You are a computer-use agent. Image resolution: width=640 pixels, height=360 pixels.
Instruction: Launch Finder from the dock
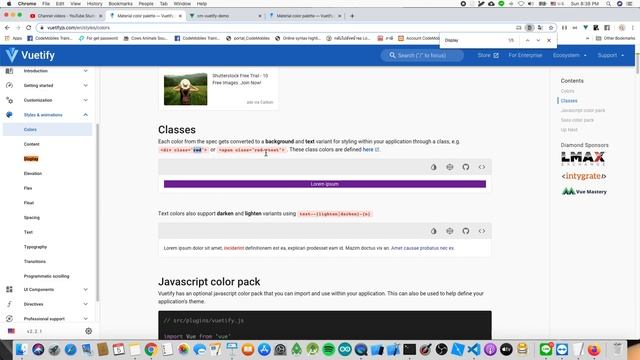pos(21,349)
